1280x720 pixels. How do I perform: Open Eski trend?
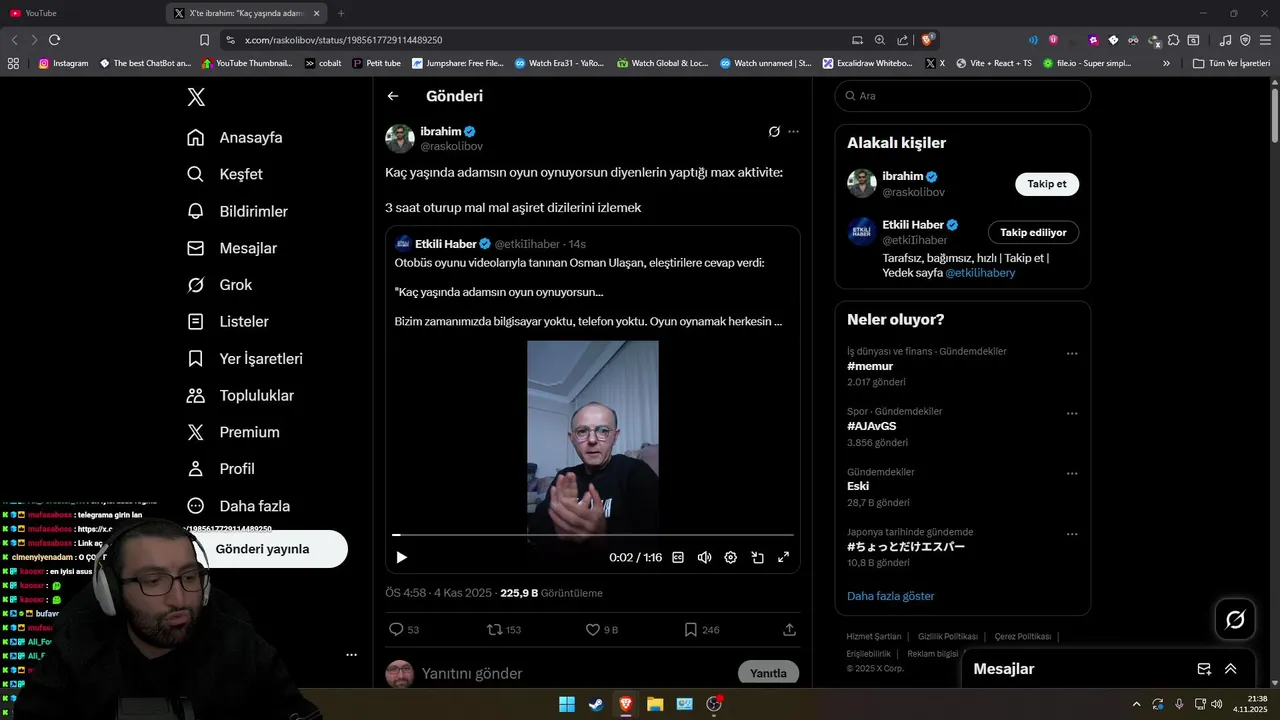pyautogui.click(x=858, y=486)
